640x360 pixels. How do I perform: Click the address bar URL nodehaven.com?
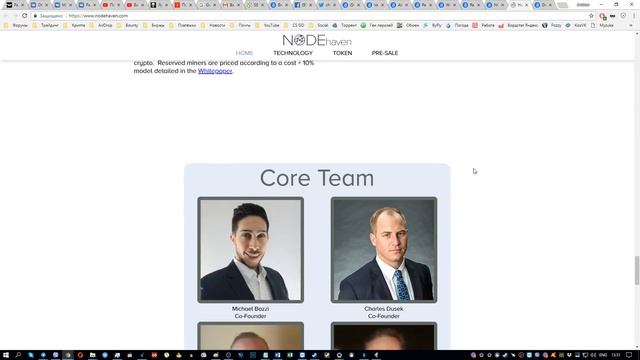pyautogui.click(x=98, y=16)
